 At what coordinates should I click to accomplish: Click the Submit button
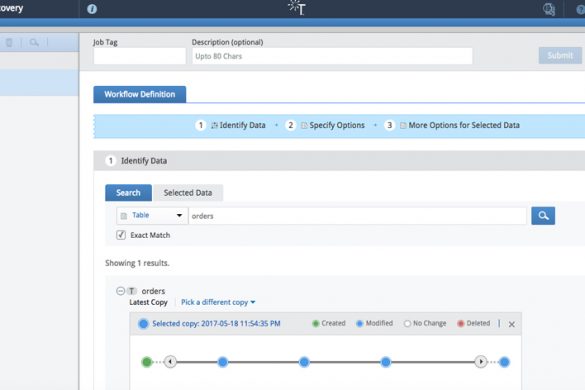point(560,56)
